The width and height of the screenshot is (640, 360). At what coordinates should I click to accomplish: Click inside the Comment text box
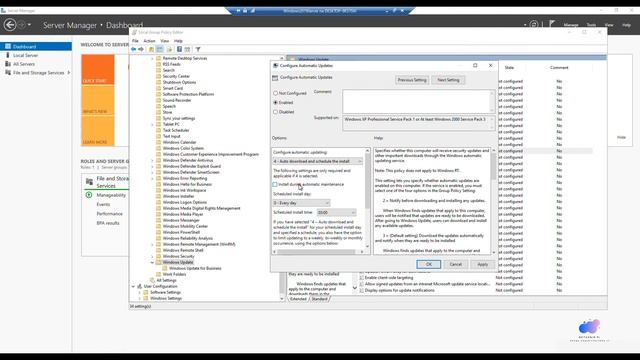coord(416,101)
